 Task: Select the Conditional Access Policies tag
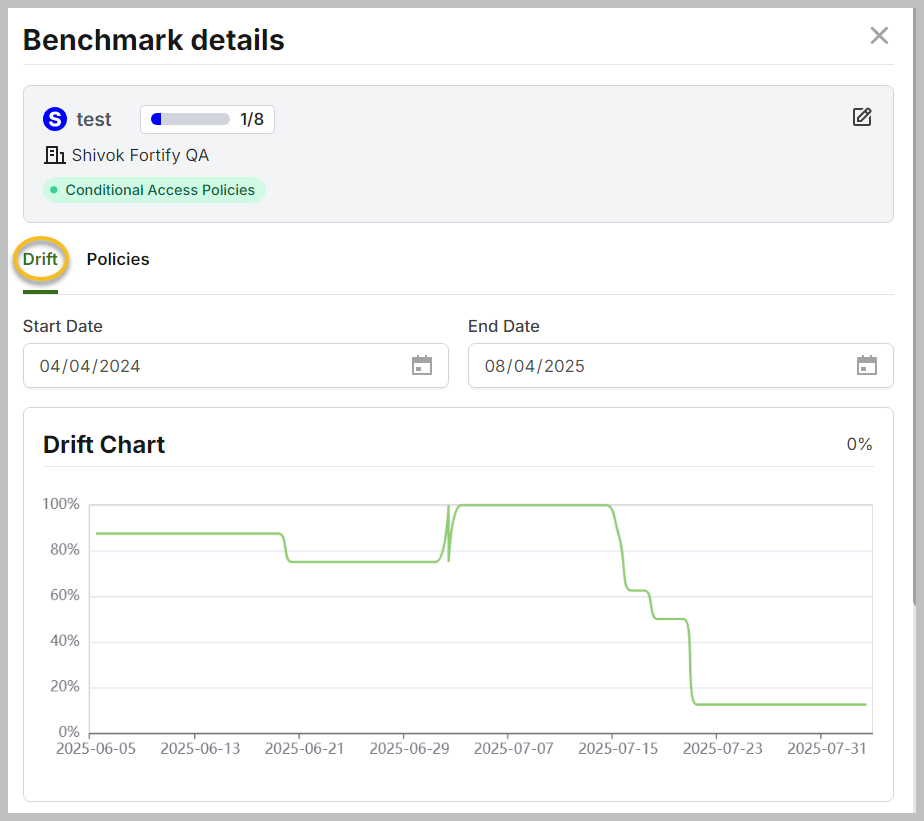click(154, 190)
